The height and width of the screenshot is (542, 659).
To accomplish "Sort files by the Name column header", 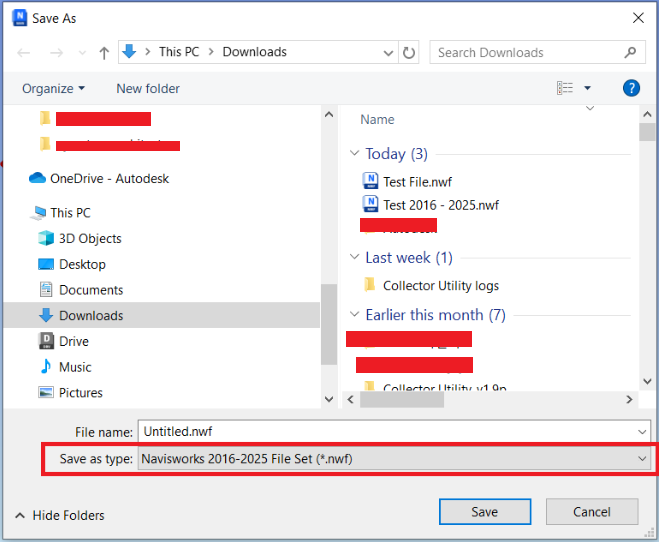I will (377, 120).
